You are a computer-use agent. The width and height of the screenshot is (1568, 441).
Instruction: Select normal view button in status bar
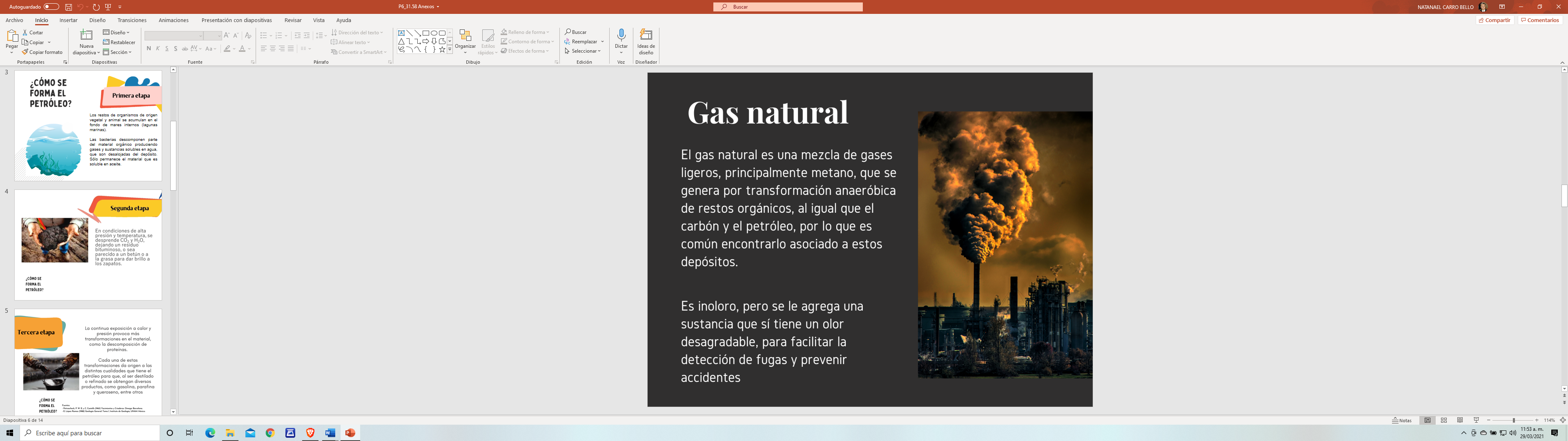pos(1428,420)
